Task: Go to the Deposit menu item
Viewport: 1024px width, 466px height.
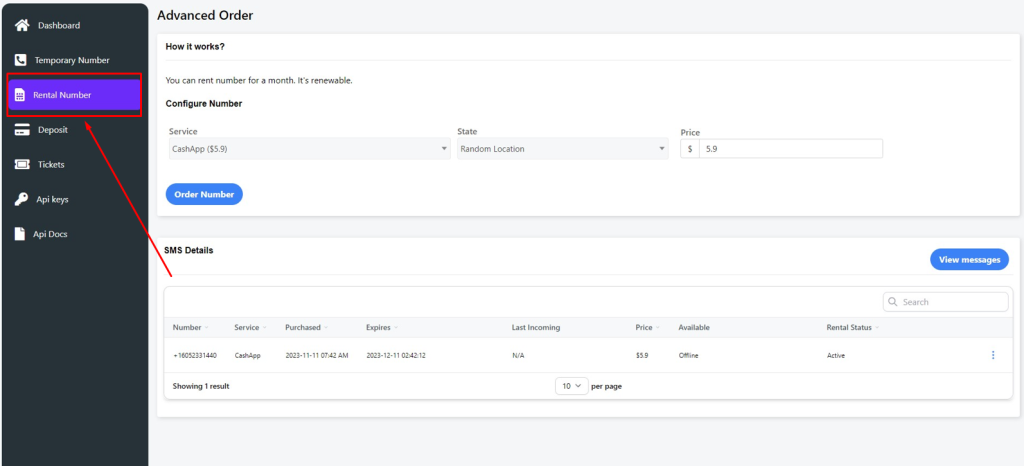Action: coord(52,129)
